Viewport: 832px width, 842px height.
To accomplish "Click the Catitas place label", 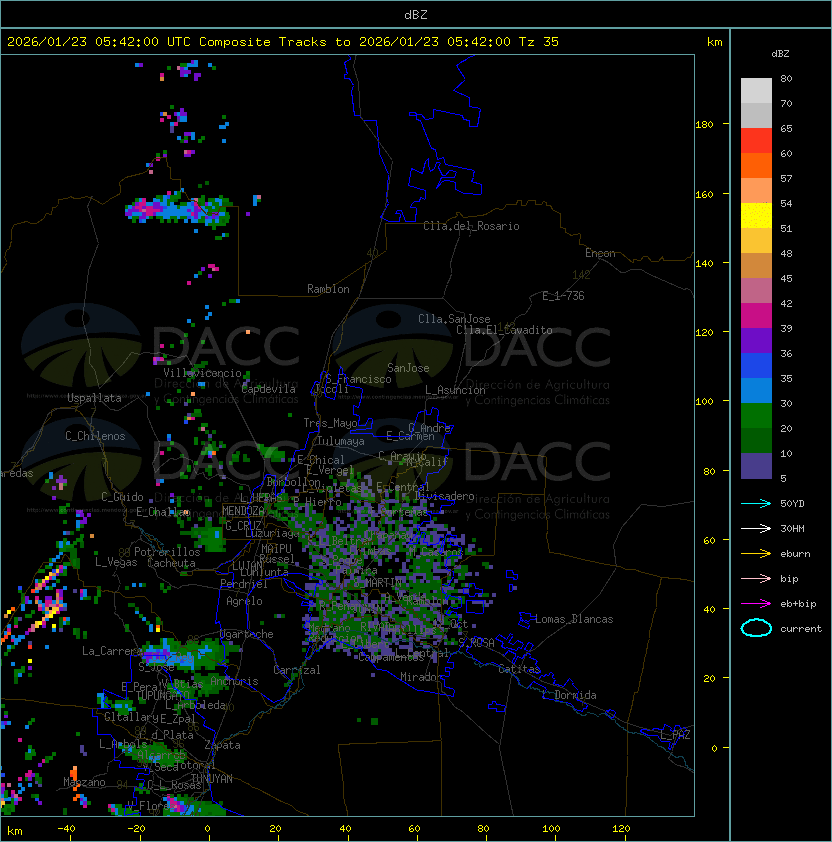I will click(x=519, y=669).
